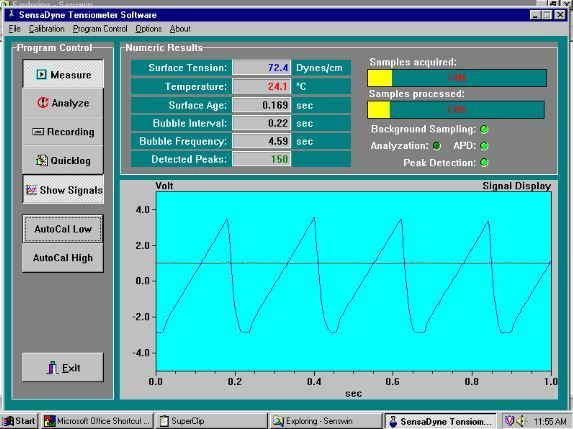Screen dimensions: 573x429
Task: Click the 11:55 AM taskbar clock
Action: [x=550, y=421]
